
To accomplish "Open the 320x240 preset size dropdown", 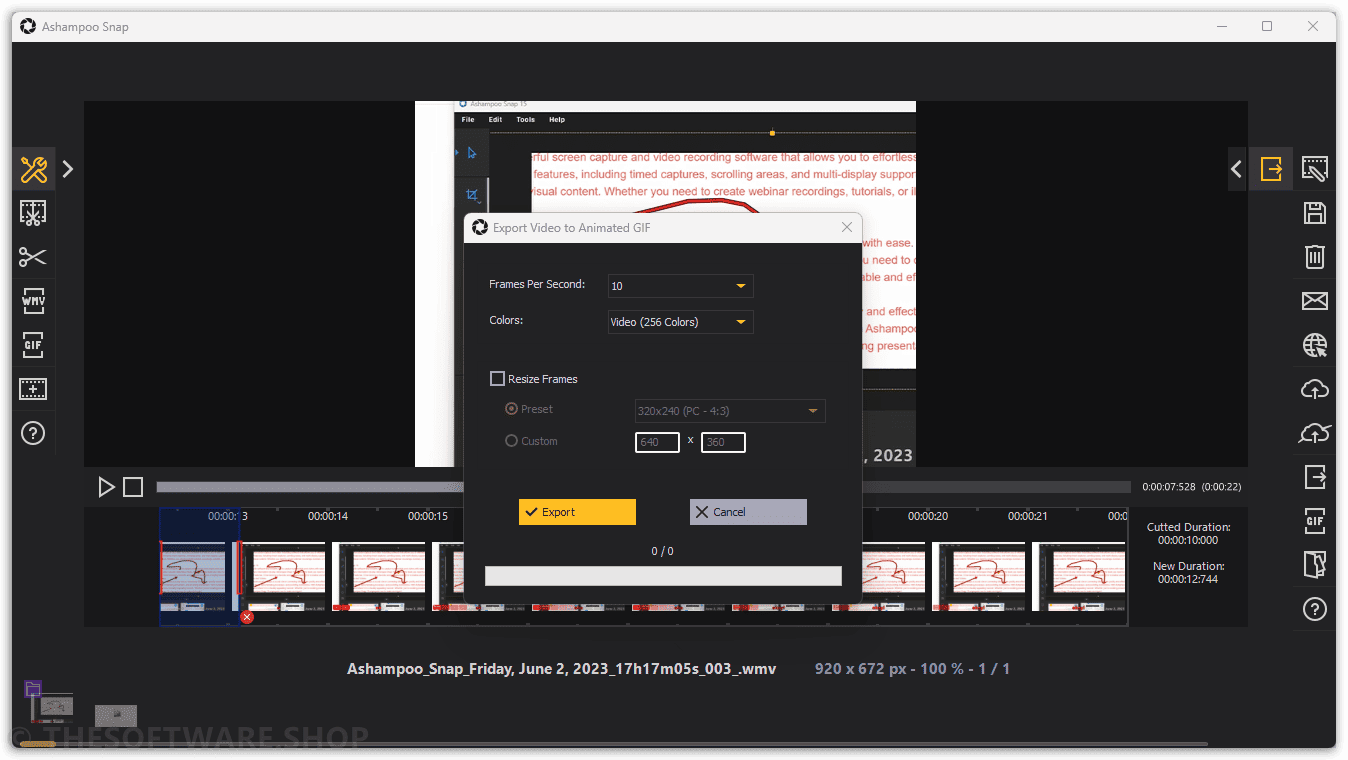I will 730,410.
